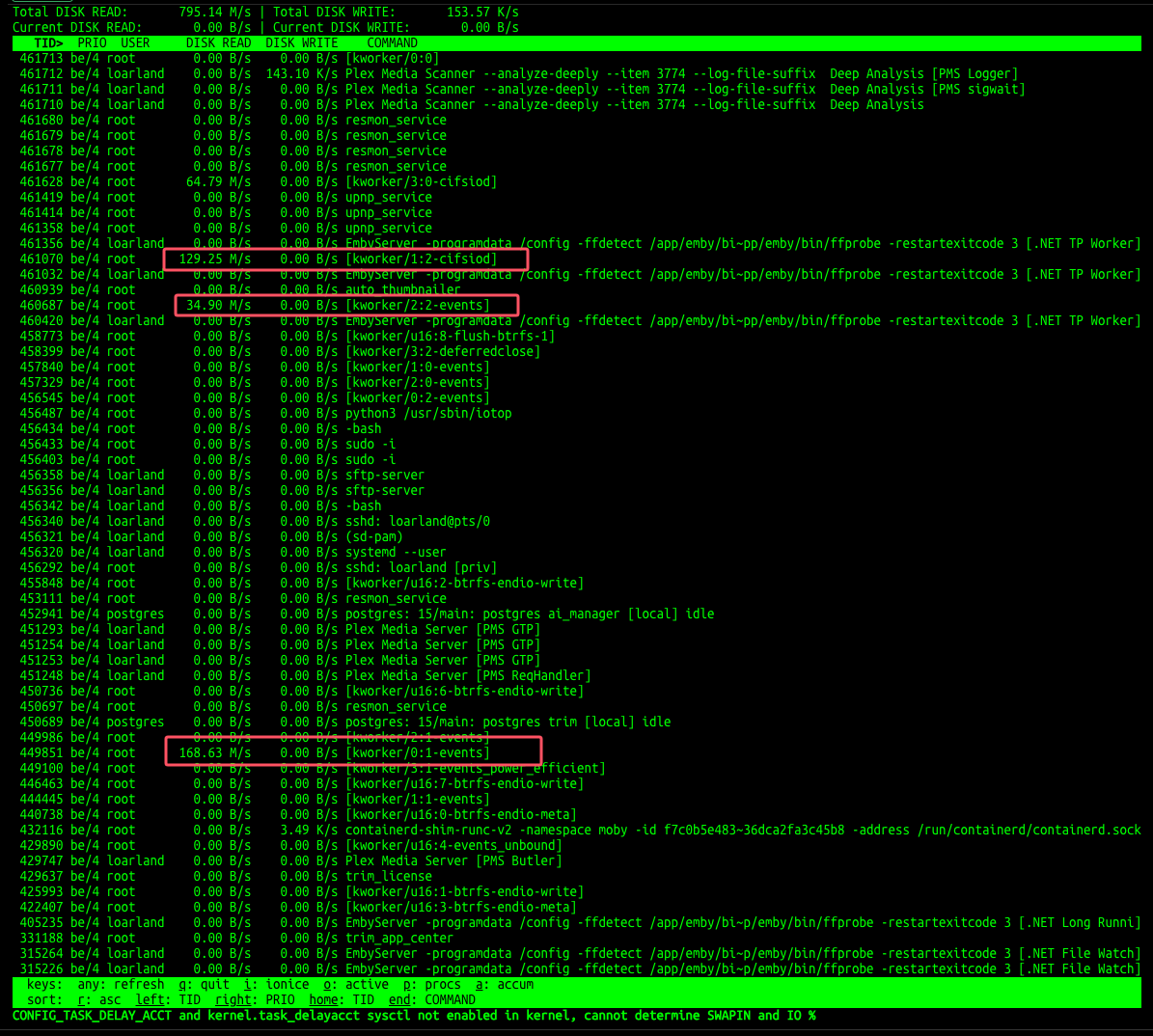Viewport: 1153px width, 1036px height.
Task: Select the python3 /usr/sbin/iotop row
Action: 577,414
